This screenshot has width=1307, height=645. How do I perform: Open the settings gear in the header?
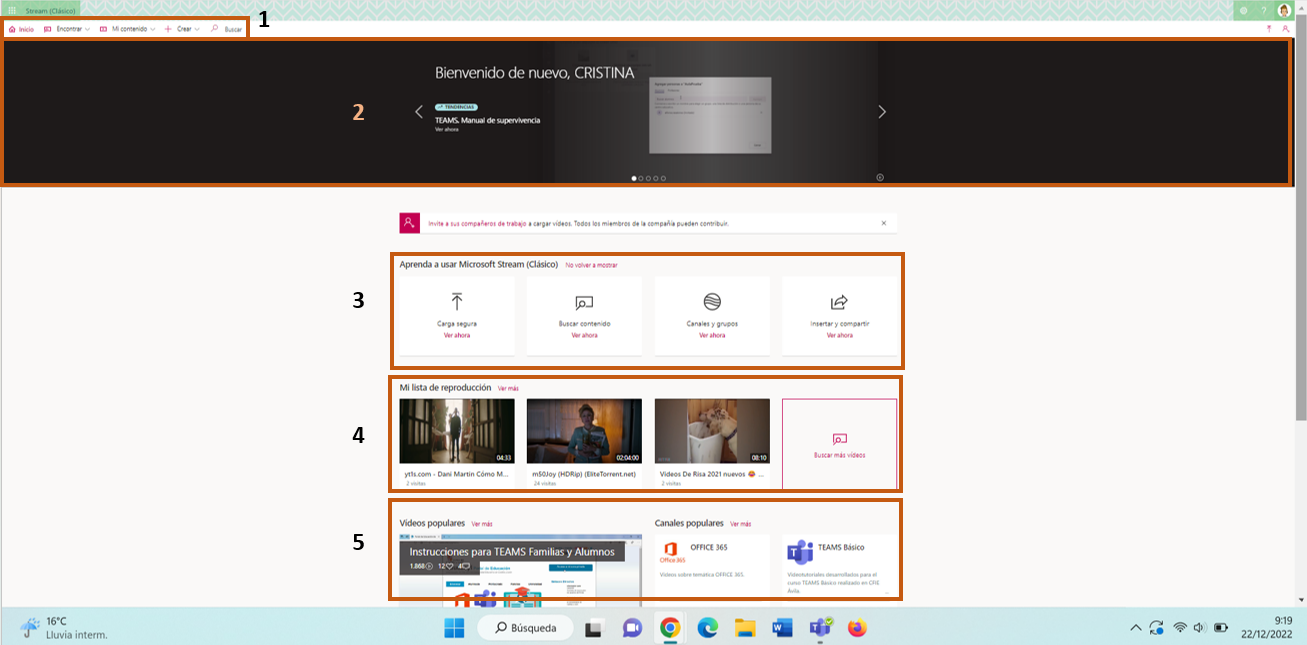click(1243, 10)
